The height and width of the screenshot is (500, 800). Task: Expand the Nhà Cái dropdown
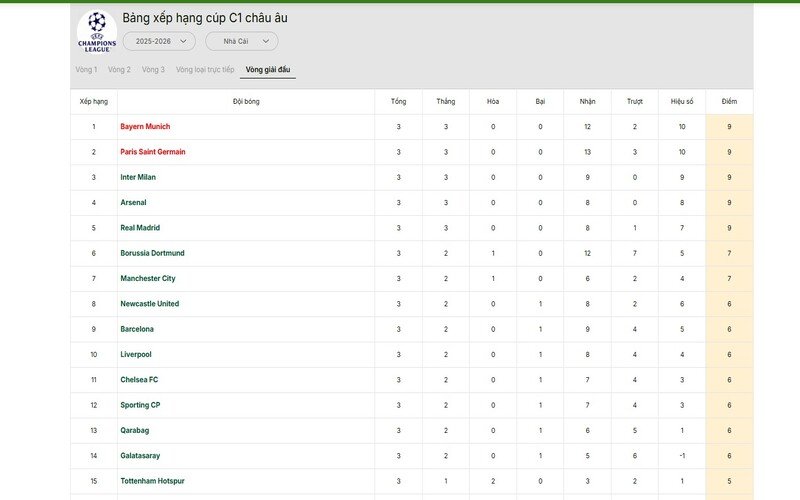click(242, 41)
